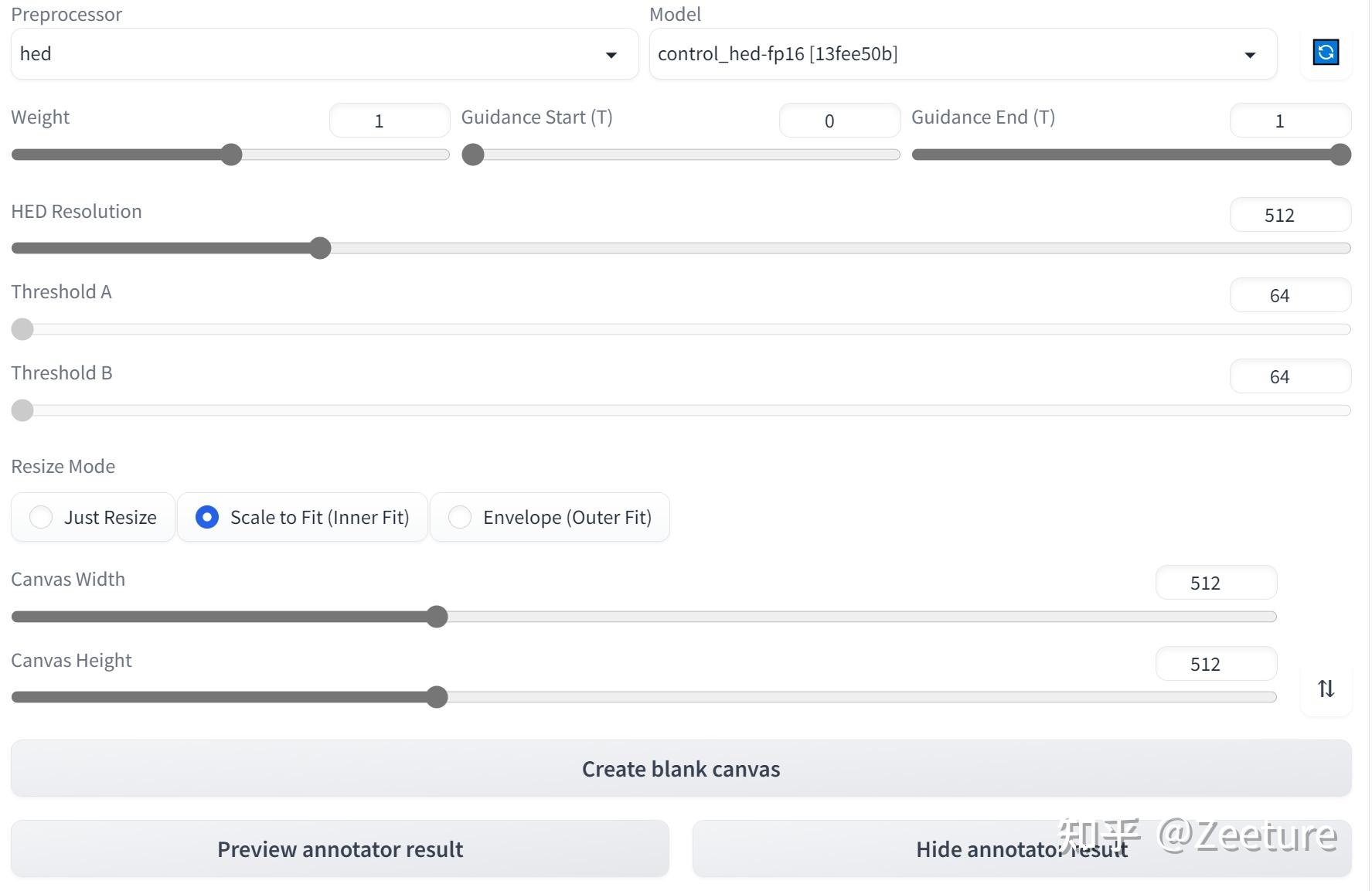Open the Preprocessor dropdown showing hed
Screen dimensions: 1372x891
click(325, 54)
